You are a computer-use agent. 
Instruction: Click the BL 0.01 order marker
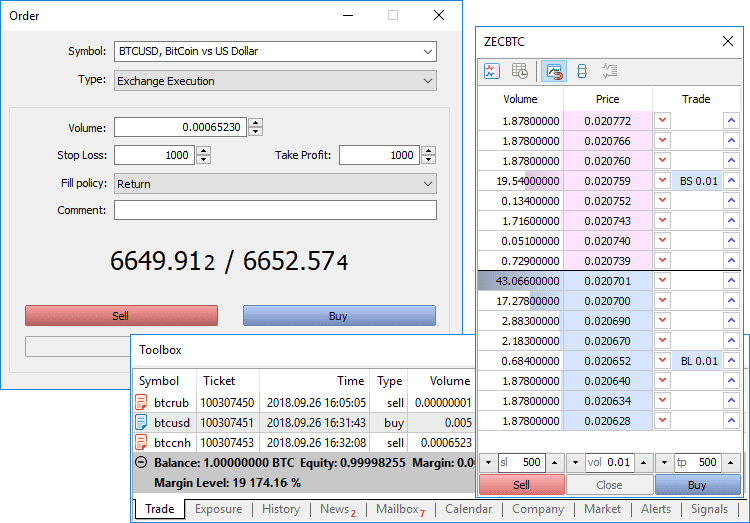[x=698, y=361]
